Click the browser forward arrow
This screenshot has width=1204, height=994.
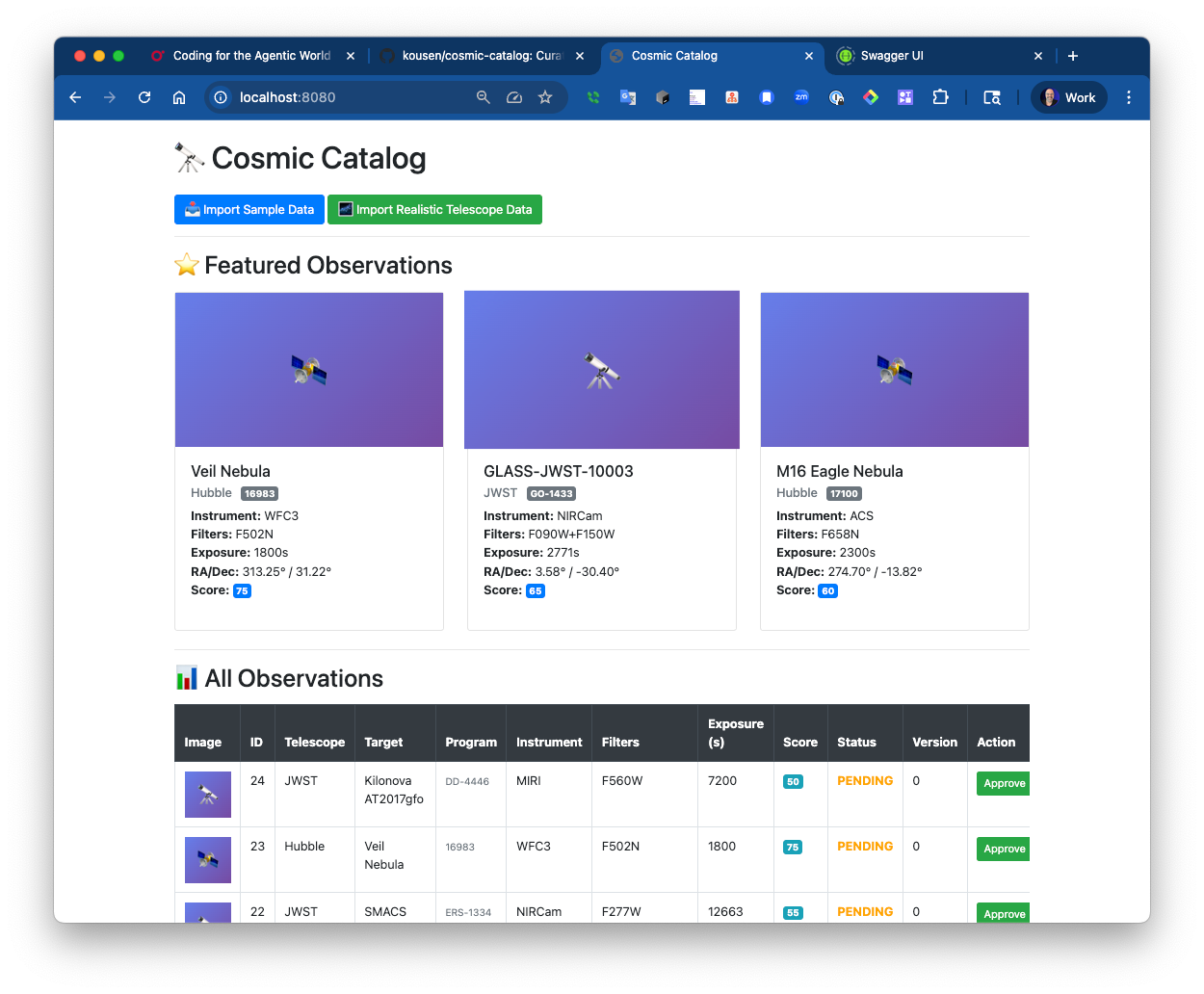tap(110, 97)
